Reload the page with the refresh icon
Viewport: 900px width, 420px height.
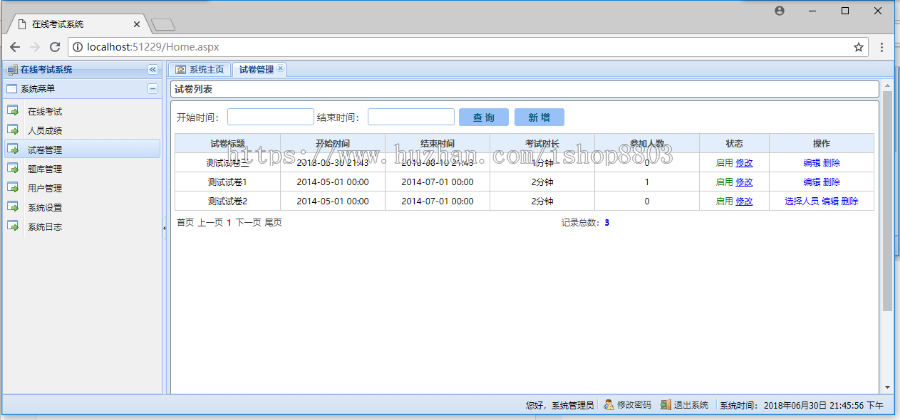tap(55, 47)
